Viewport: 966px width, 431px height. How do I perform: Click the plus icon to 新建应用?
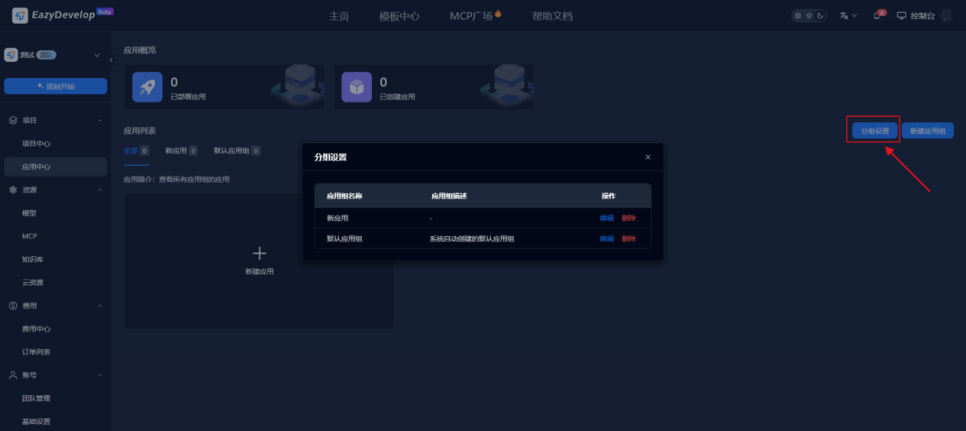click(259, 253)
